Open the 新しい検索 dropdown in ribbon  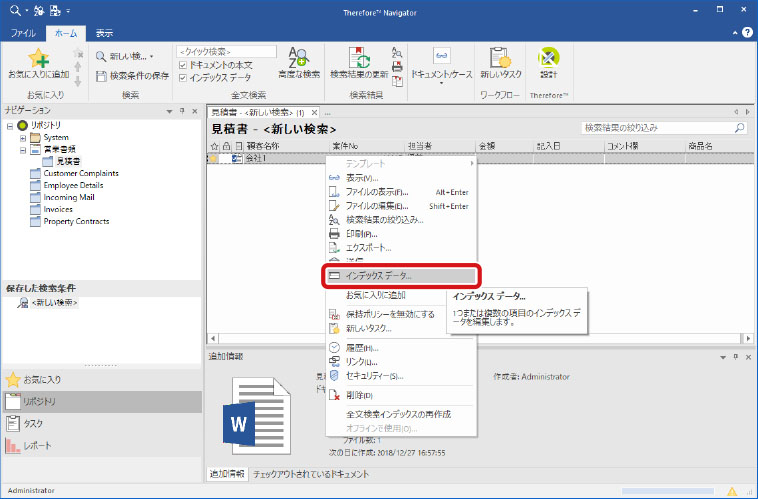point(151,56)
